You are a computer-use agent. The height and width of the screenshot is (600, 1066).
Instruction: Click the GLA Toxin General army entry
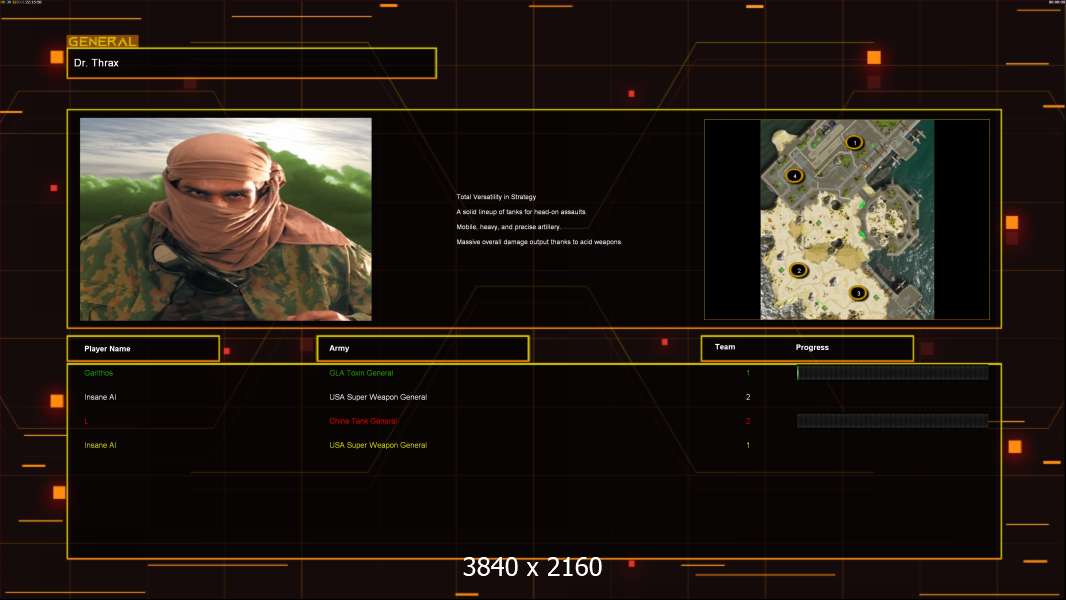click(361, 373)
